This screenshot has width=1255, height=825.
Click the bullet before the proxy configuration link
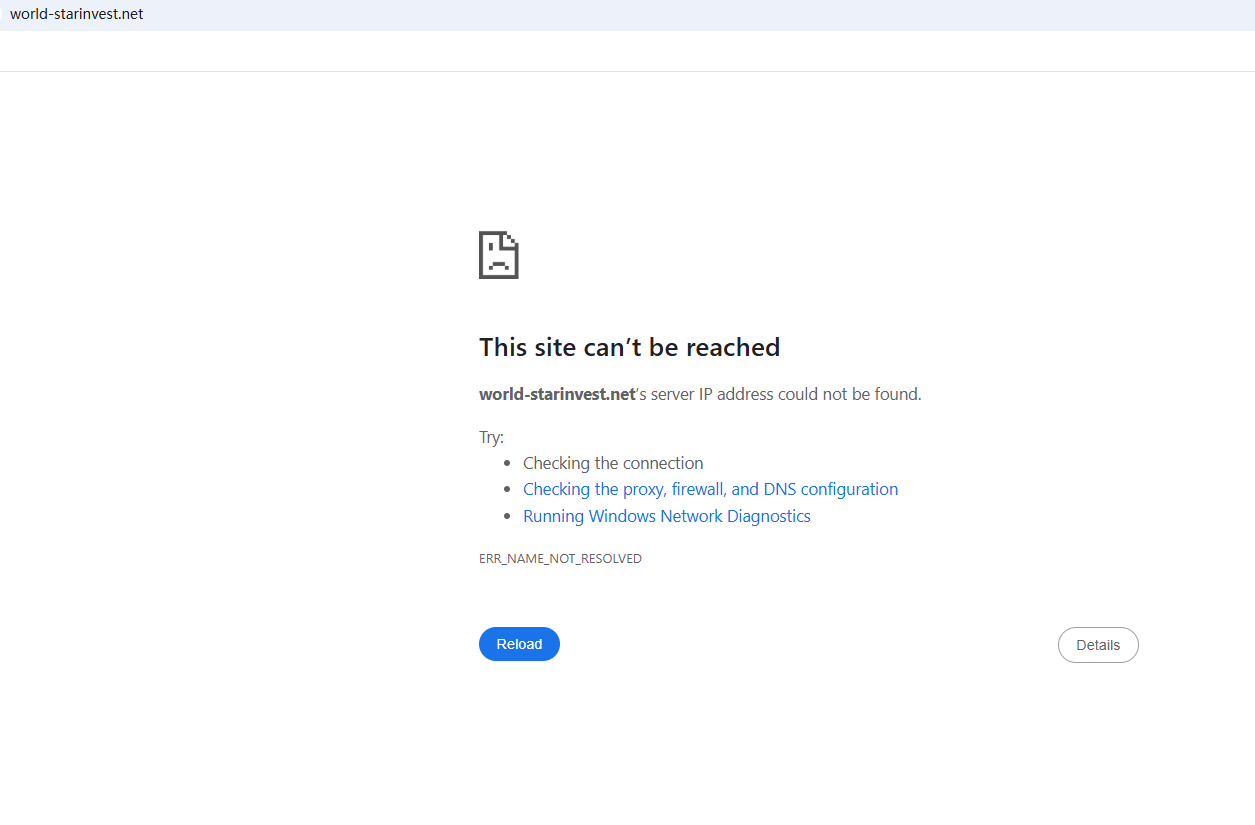pyautogui.click(x=509, y=490)
